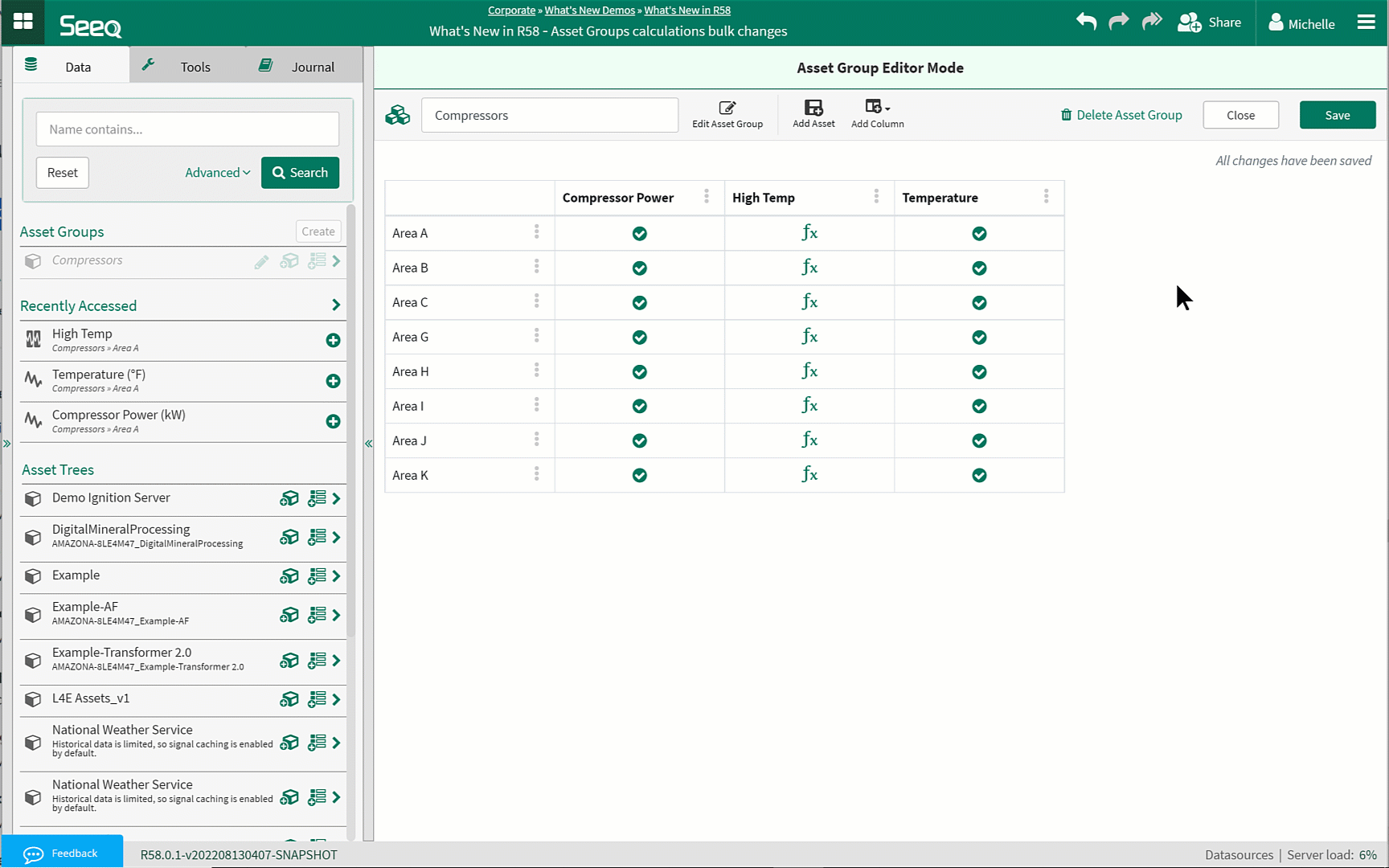Image resolution: width=1389 pixels, height=868 pixels.
Task: Click Compressor Power checkmark for Area K
Action: (639, 476)
